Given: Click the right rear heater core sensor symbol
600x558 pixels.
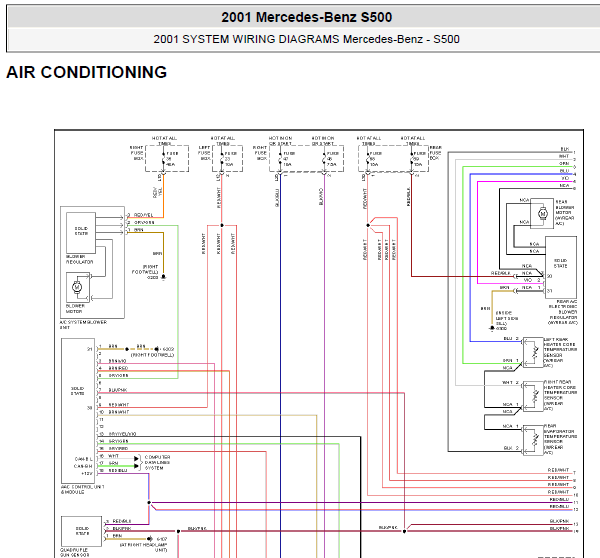Looking at the screenshot, I should pyautogui.click(x=533, y=396).
